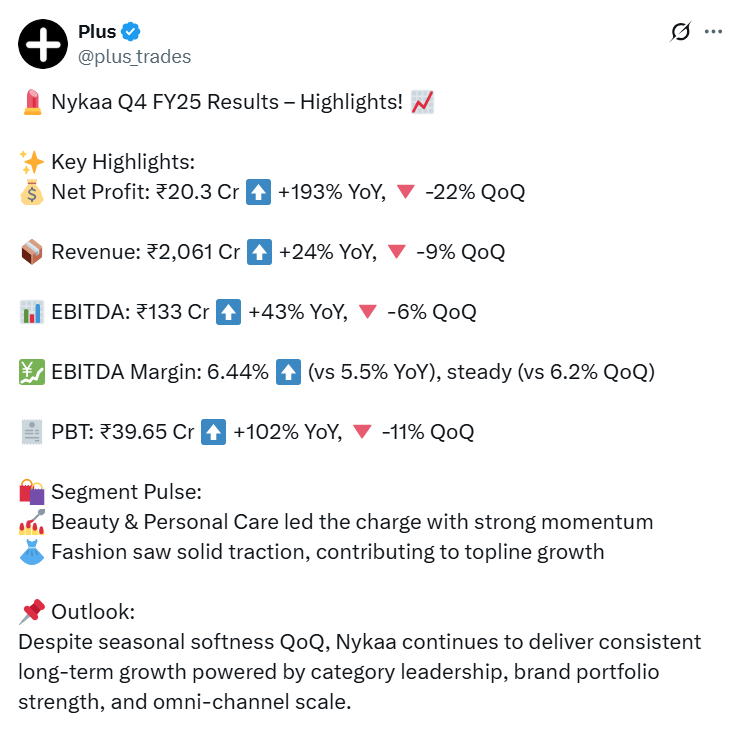Image resolution: width=746 pixels, height=738 pixels.
Task: Click the nail polish emoji by Beauty
Action: (31, 522)
